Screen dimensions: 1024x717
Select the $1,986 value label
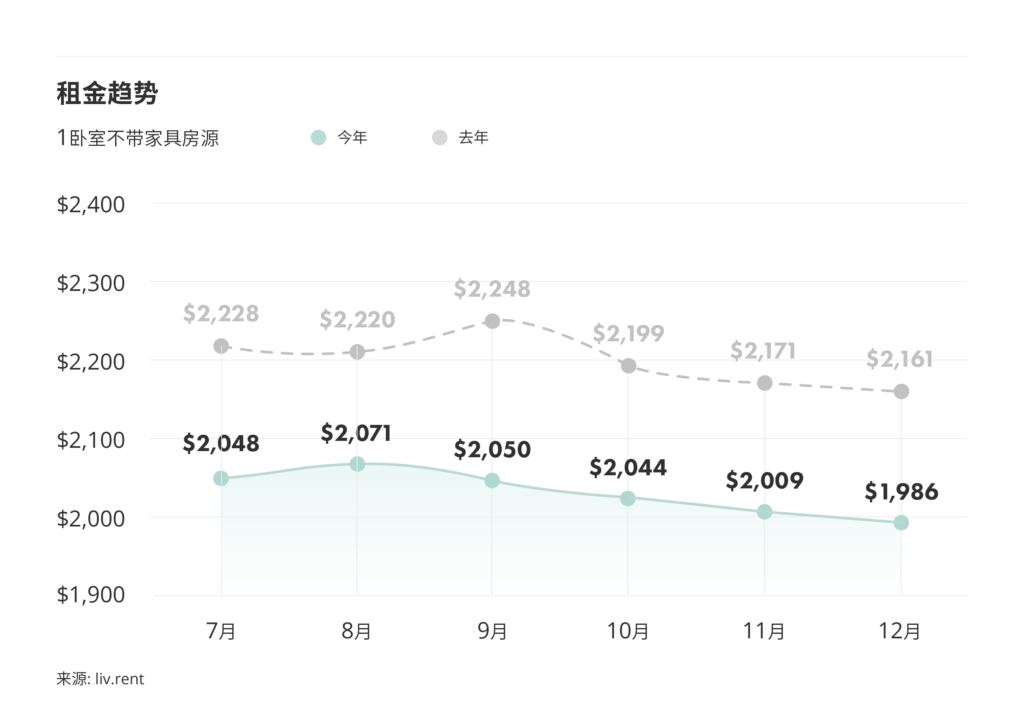pyautogui.click(x=901, y=491)
